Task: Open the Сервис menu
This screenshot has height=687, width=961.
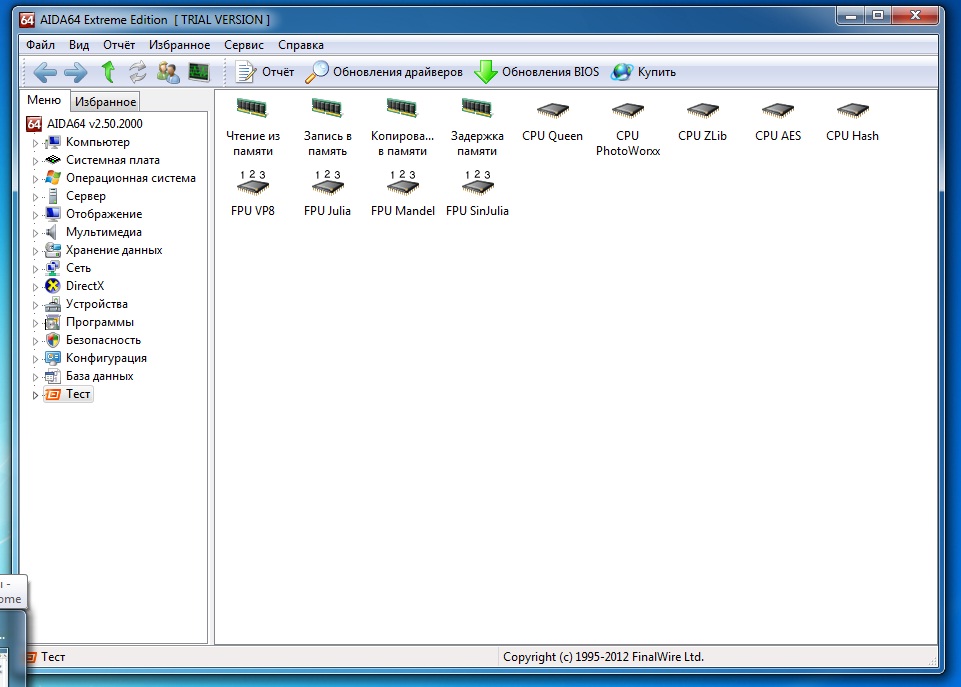Action: pos(243,45)
